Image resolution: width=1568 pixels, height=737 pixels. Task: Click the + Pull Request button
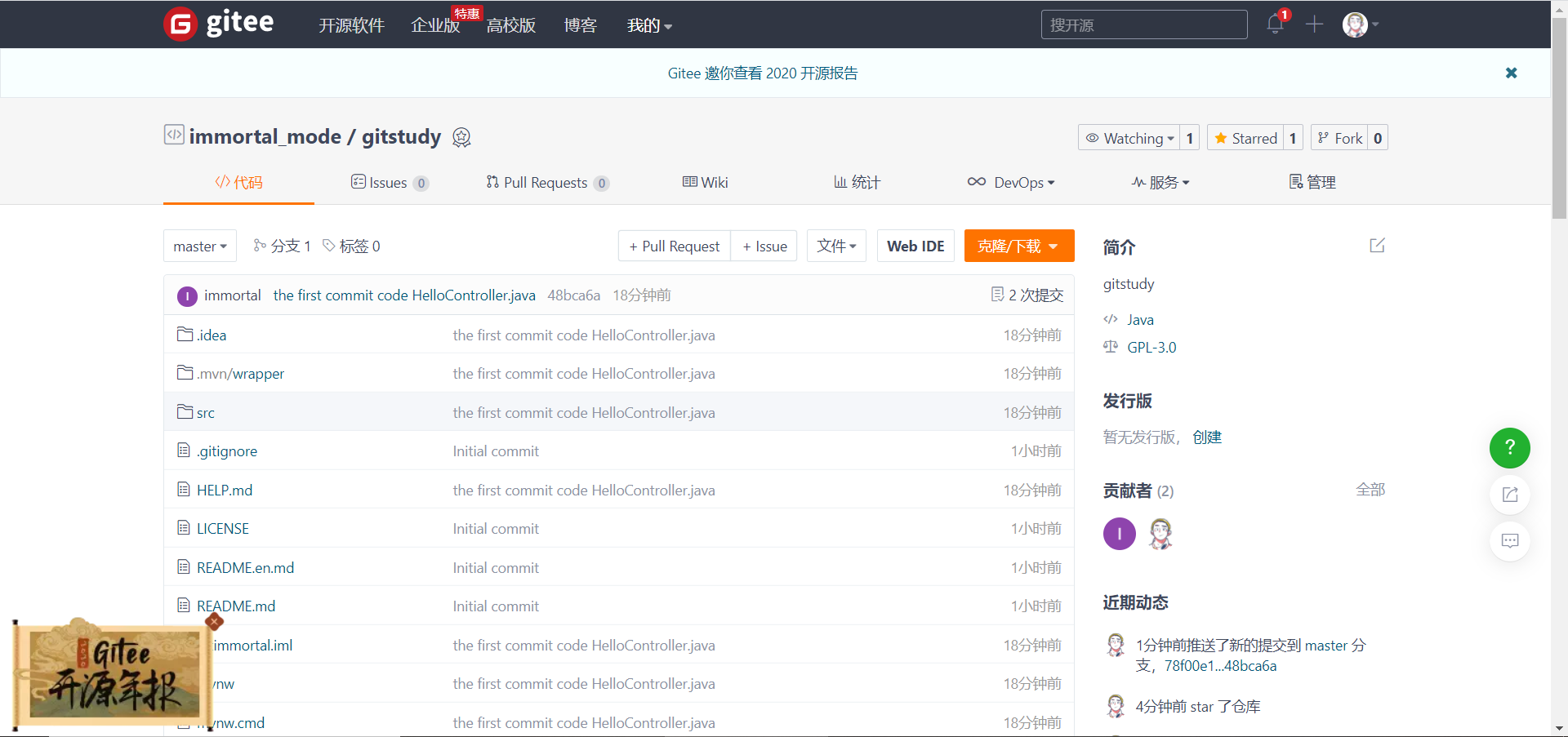[675, 246]
